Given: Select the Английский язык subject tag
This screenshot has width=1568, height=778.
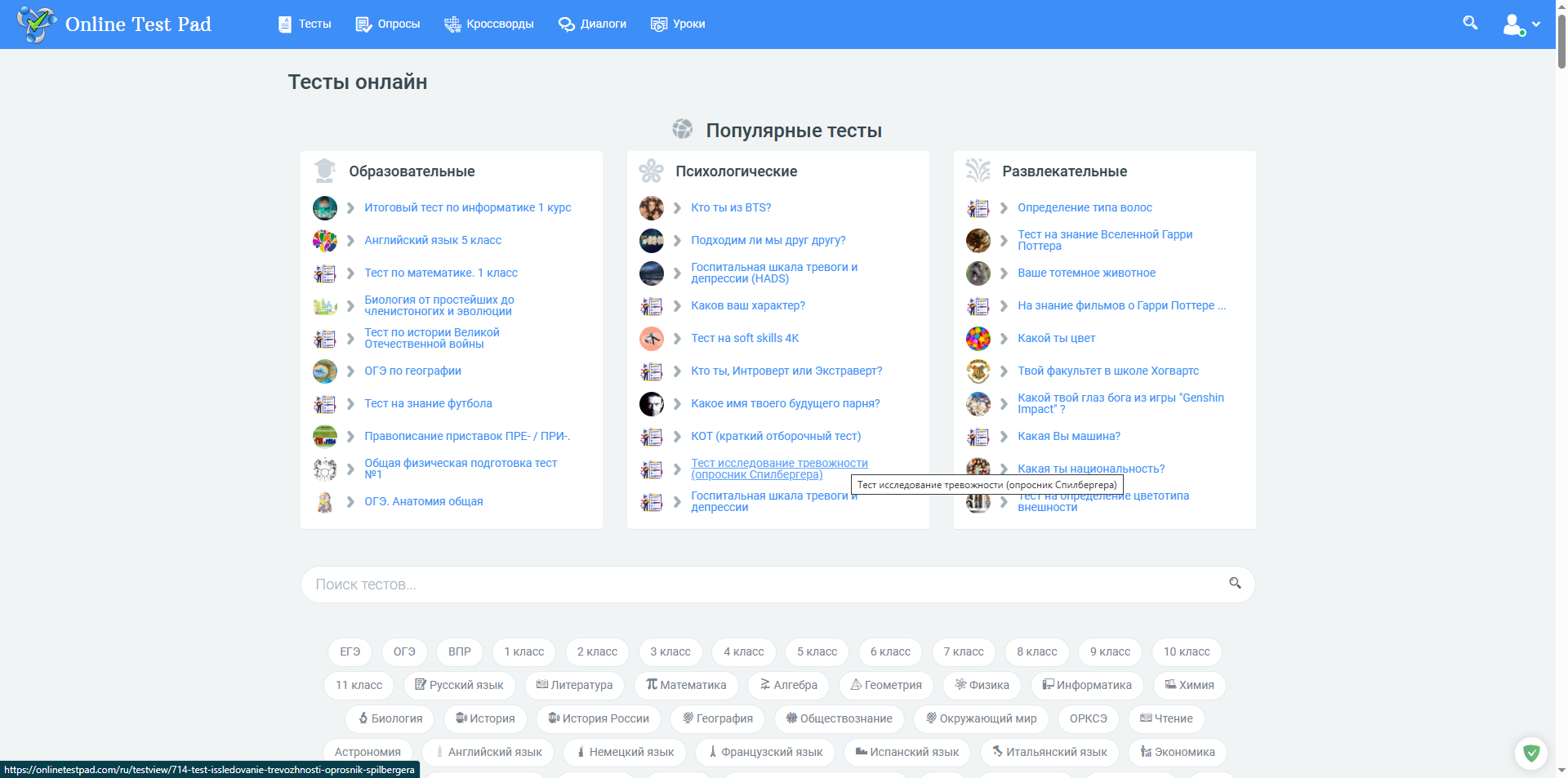Looking at the screenshot, I should click(488, 752).
